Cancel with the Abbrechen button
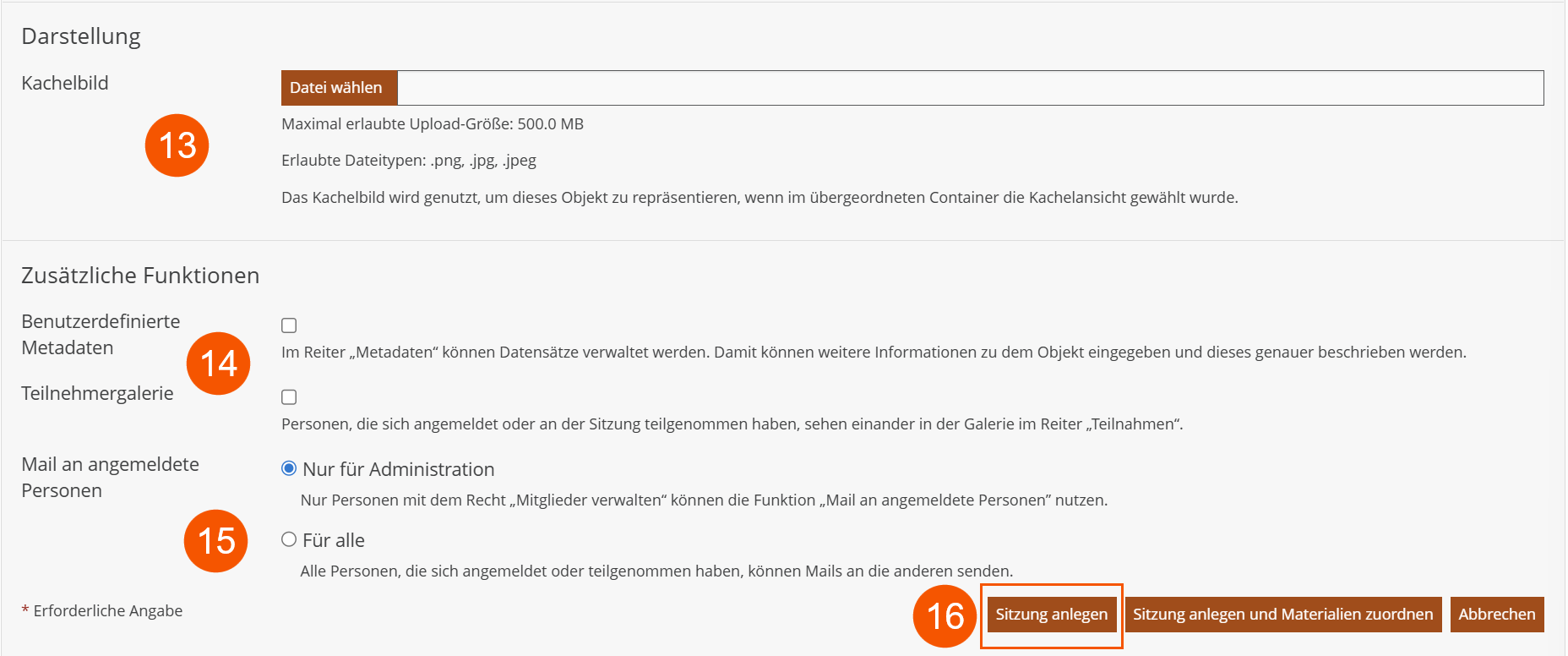 [1496, 615]
